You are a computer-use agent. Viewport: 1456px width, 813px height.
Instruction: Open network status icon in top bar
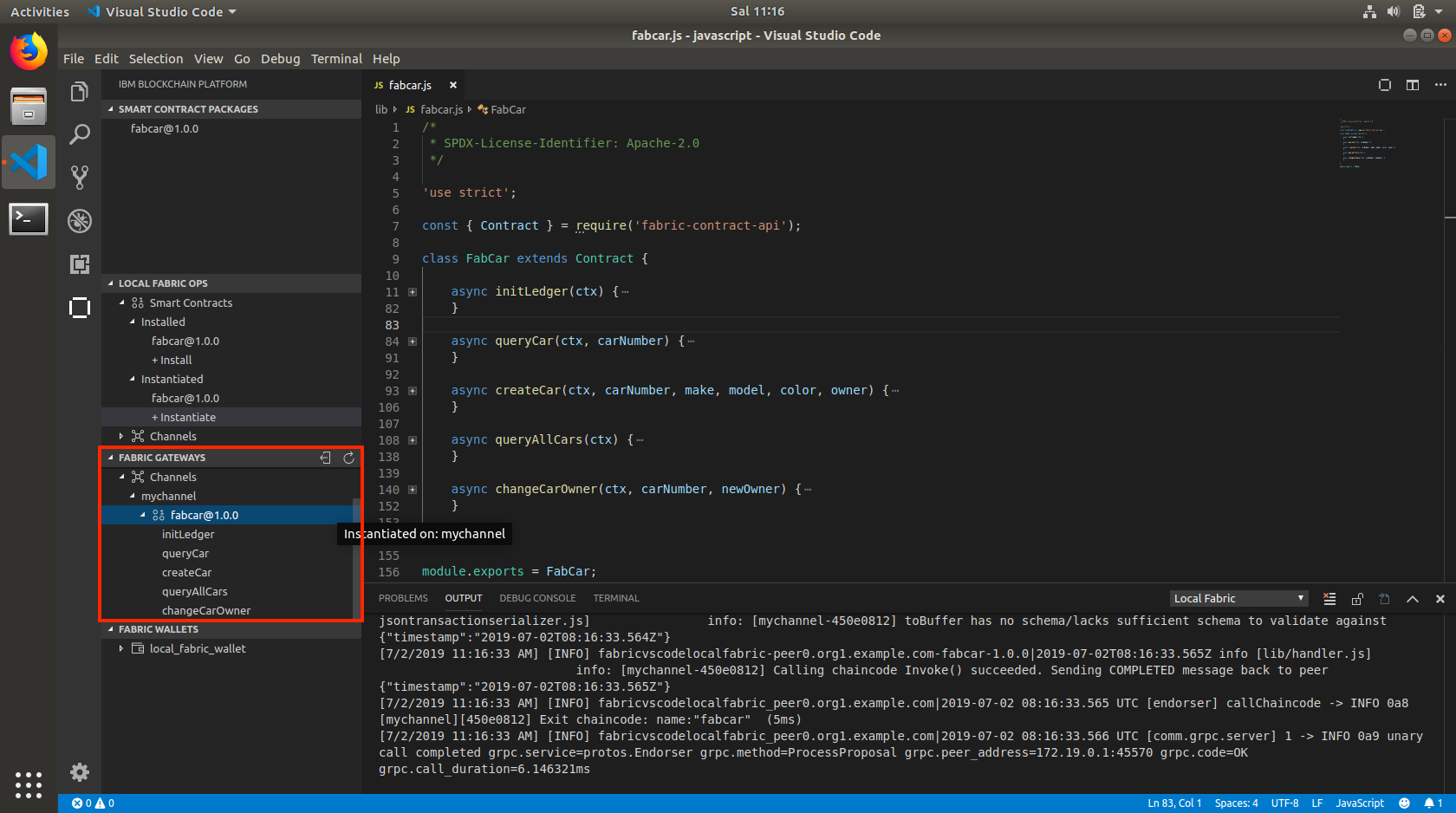point(1369,11)
